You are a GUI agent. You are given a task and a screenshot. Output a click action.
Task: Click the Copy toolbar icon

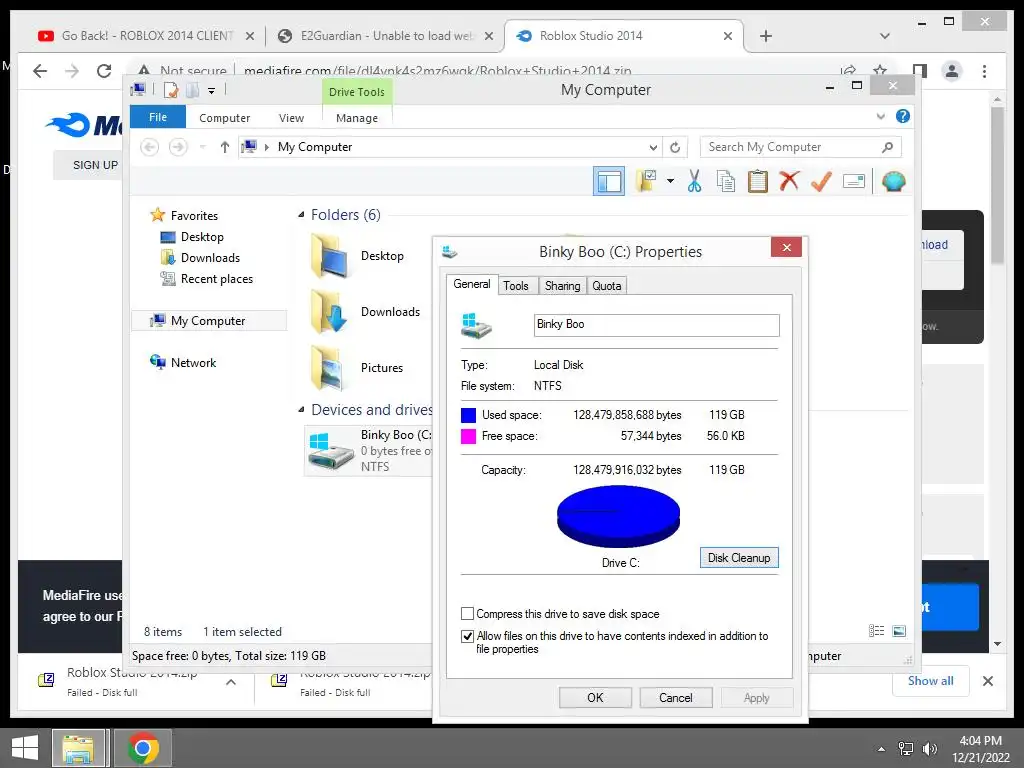click(726, 181)
